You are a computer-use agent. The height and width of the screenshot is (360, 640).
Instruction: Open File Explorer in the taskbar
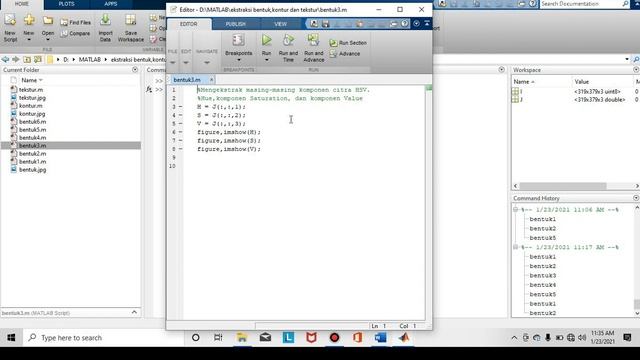tap(242, 338)
